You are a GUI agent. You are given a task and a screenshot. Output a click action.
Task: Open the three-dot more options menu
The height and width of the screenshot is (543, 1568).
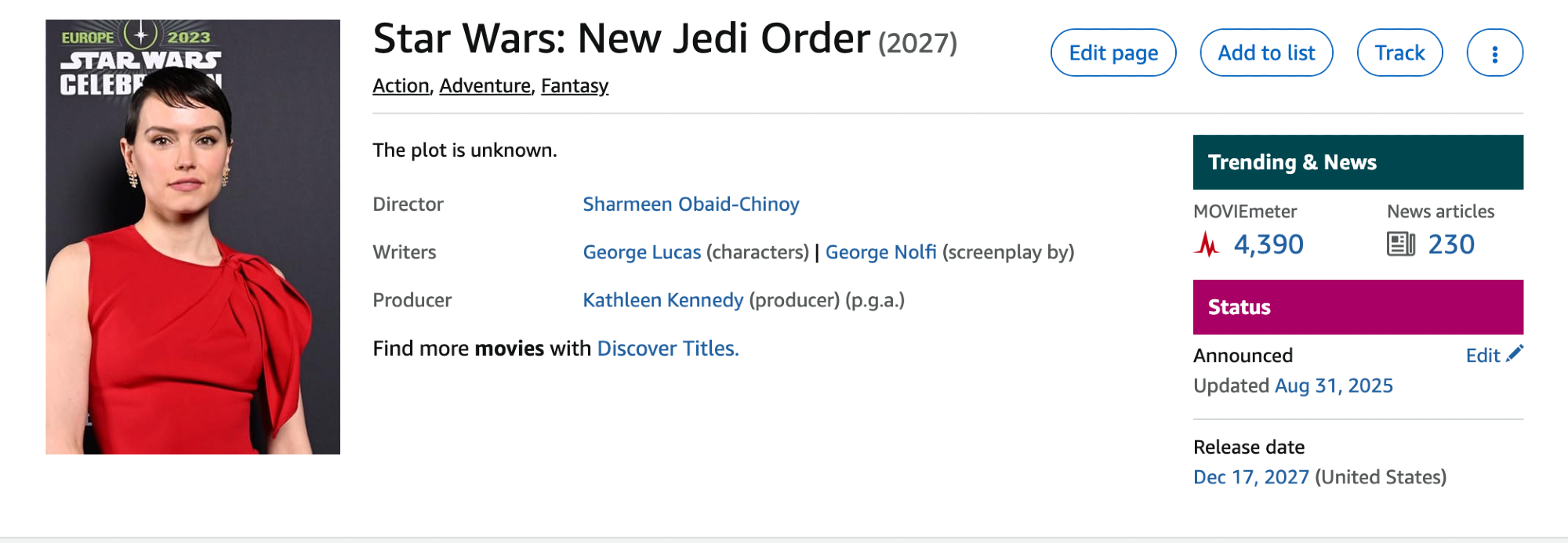point(1494,53)
